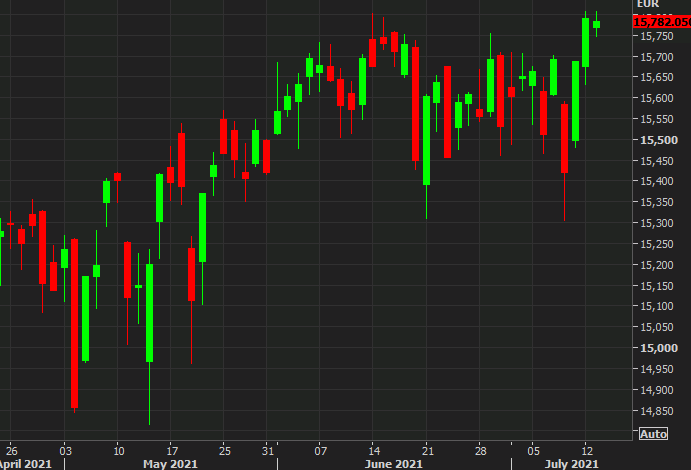The image size is (691, 470).
Task: Select the current price label 15,782.05
Action: pos(662,22)
